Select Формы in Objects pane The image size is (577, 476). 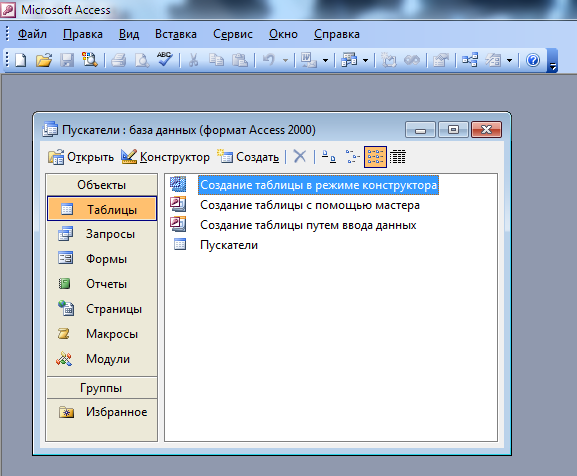(x=102, y=259)
